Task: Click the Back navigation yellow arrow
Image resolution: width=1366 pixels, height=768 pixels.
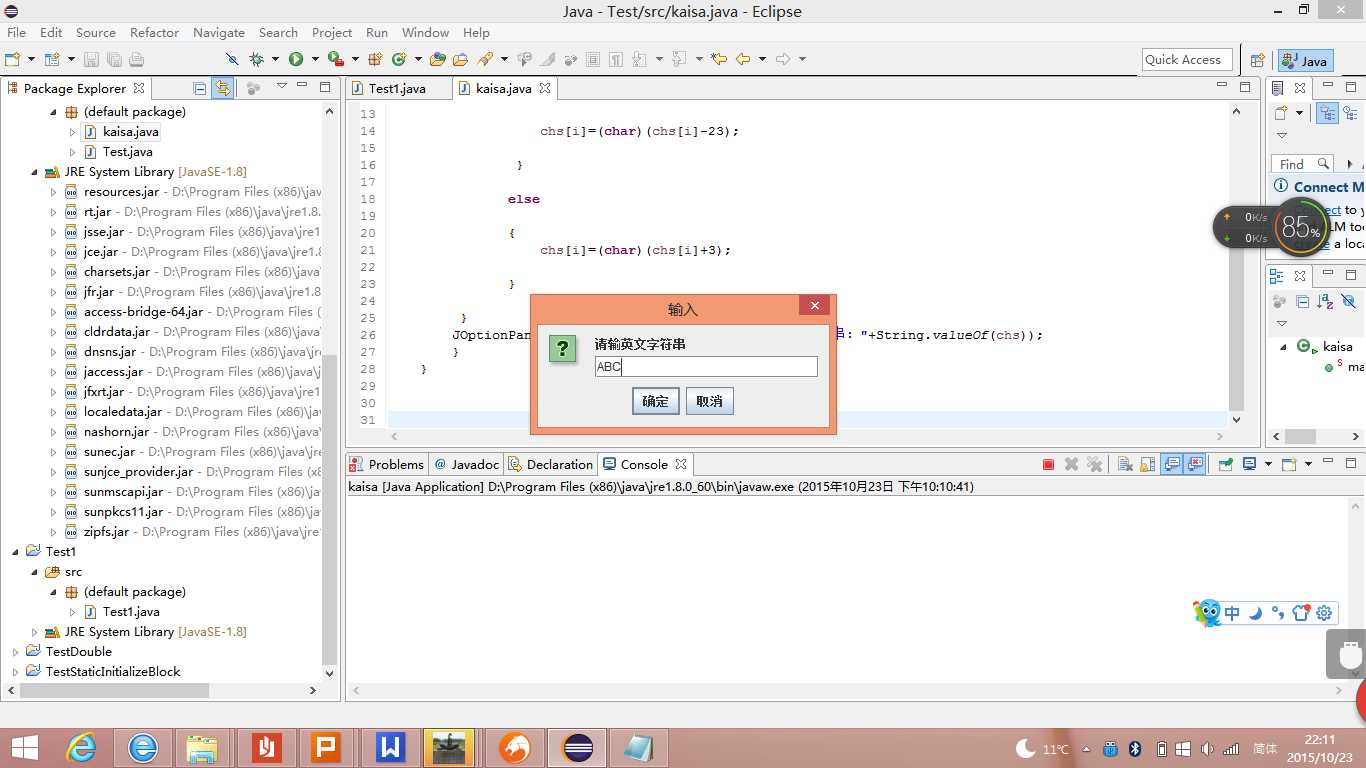Action: [x=743, y=59]
